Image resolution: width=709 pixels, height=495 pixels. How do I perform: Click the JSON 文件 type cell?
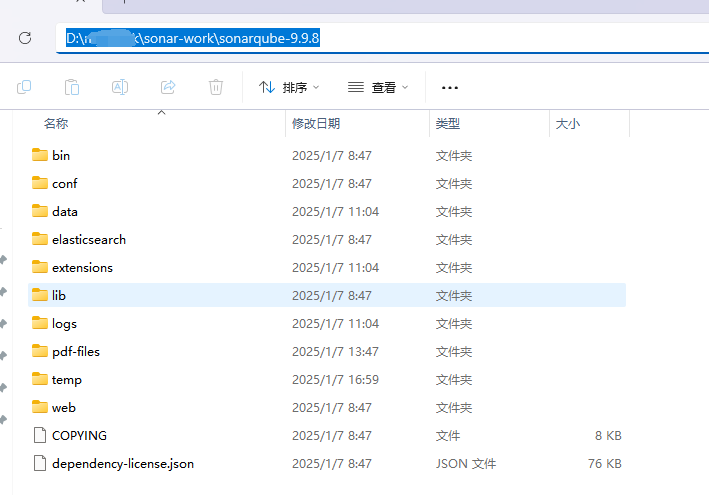coord(466,463)
